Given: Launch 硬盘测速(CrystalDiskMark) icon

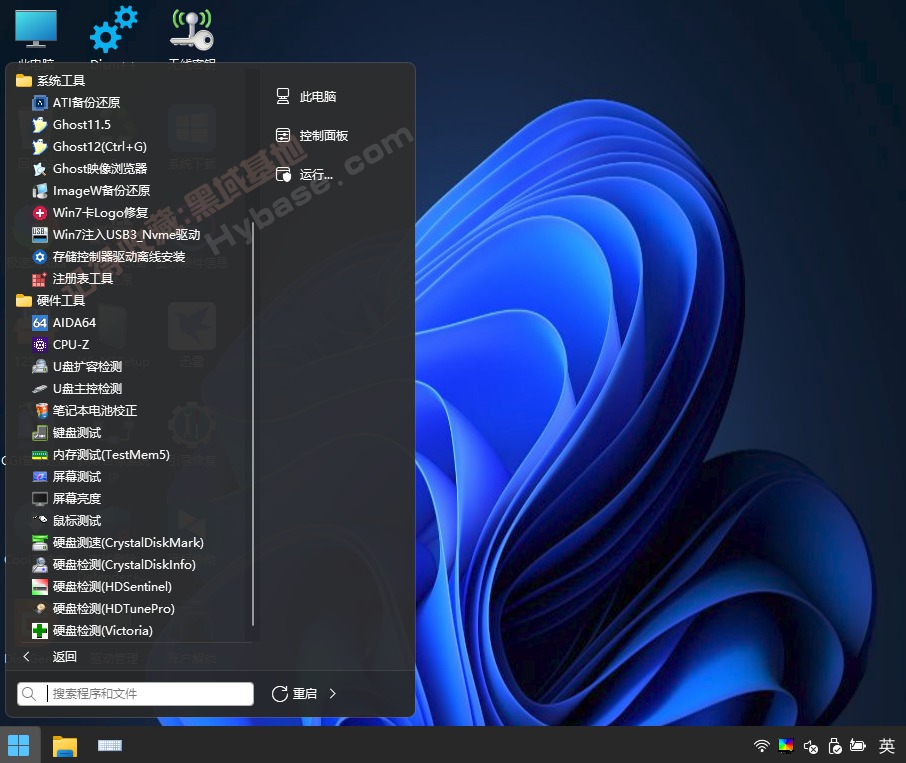Looking at the screenshot, I should (39, 543).
